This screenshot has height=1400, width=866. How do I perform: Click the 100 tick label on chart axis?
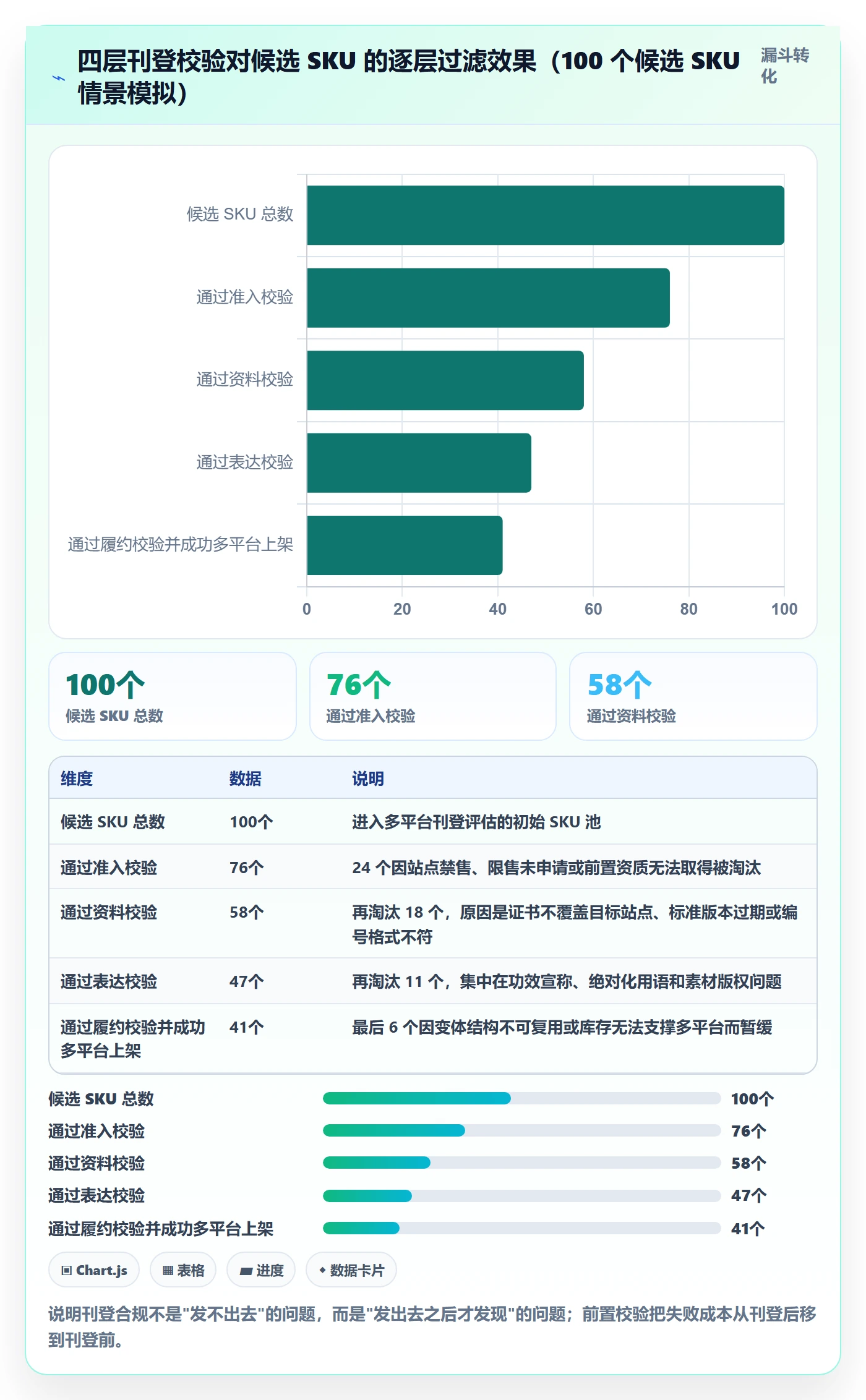click(784, 609)
